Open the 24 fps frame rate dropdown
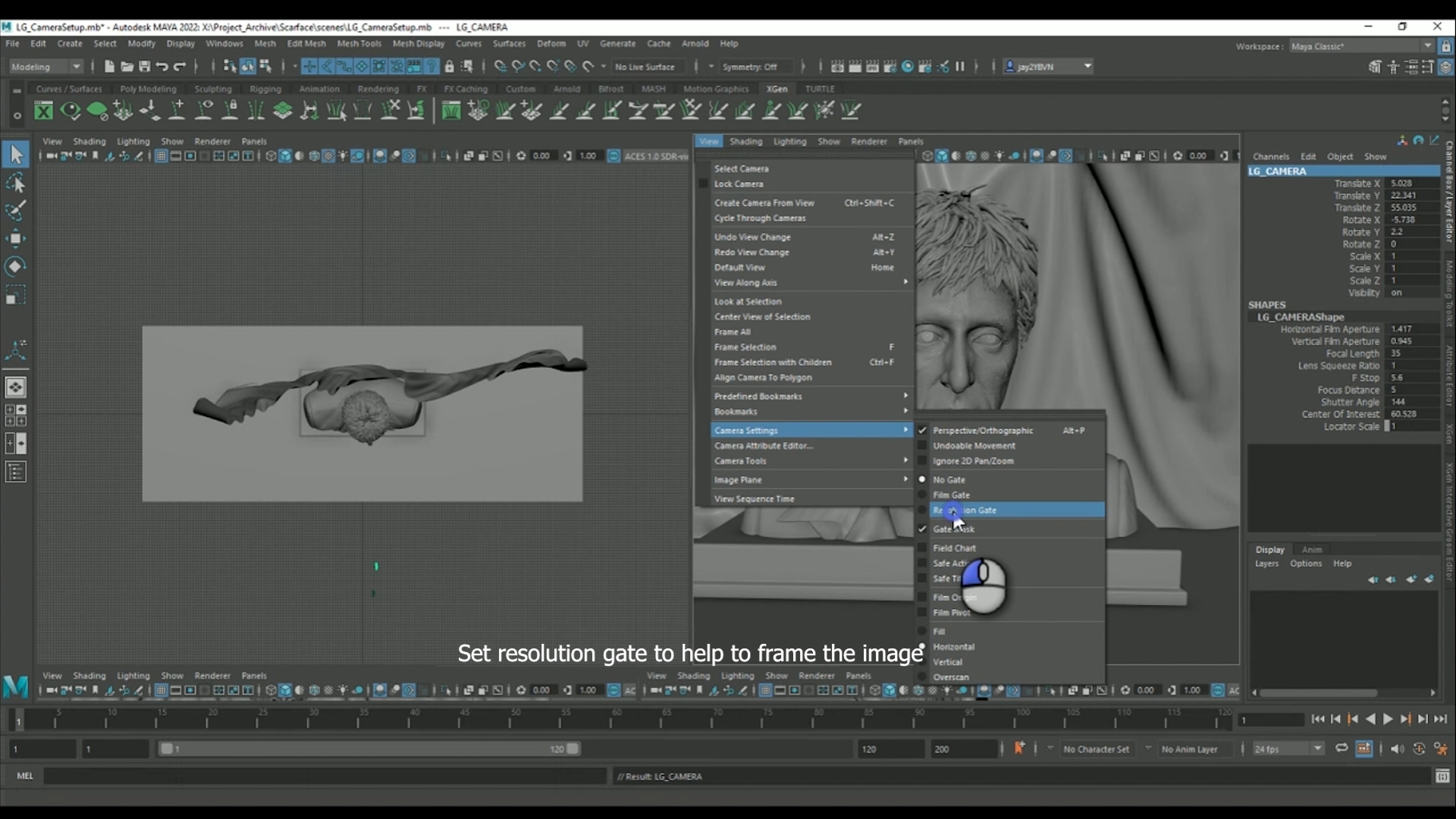The height and width of the screenshot is (819, 1456). click(x=1287, y=749)
